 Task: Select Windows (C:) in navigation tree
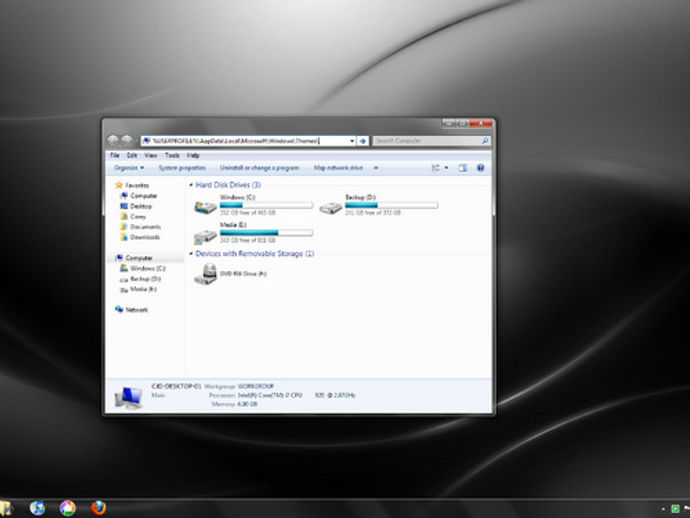point(147,268)
